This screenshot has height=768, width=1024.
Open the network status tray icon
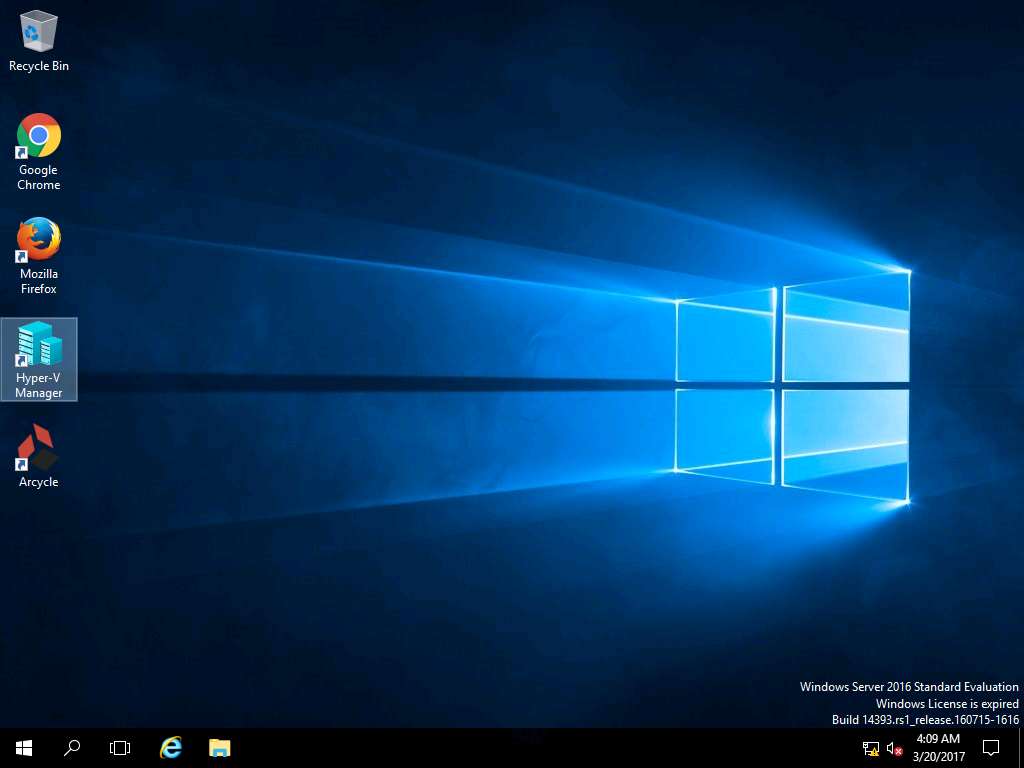click(x=871, y=748)
